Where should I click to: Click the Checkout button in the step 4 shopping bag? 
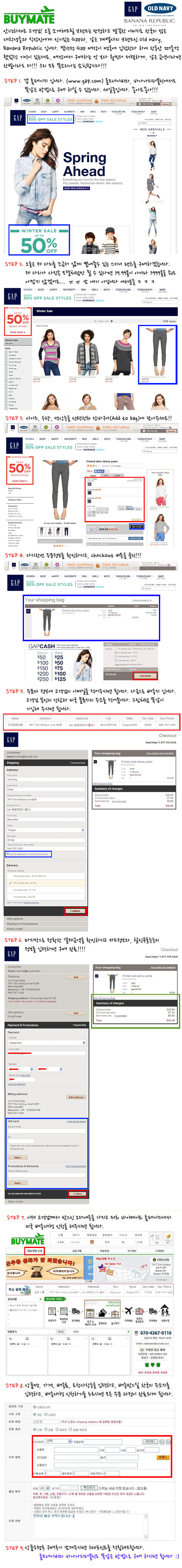[145, 676]
